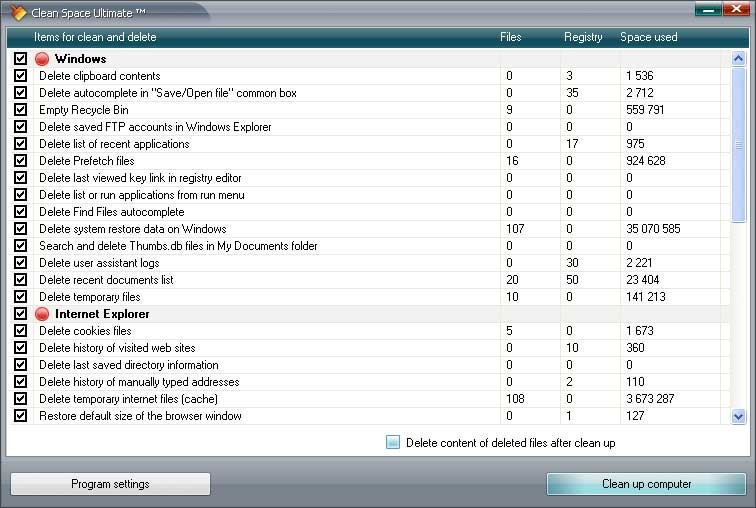Uncheck Delete system restore data on Windows
This screenshot has width=756, height=508.
point(20,228)
